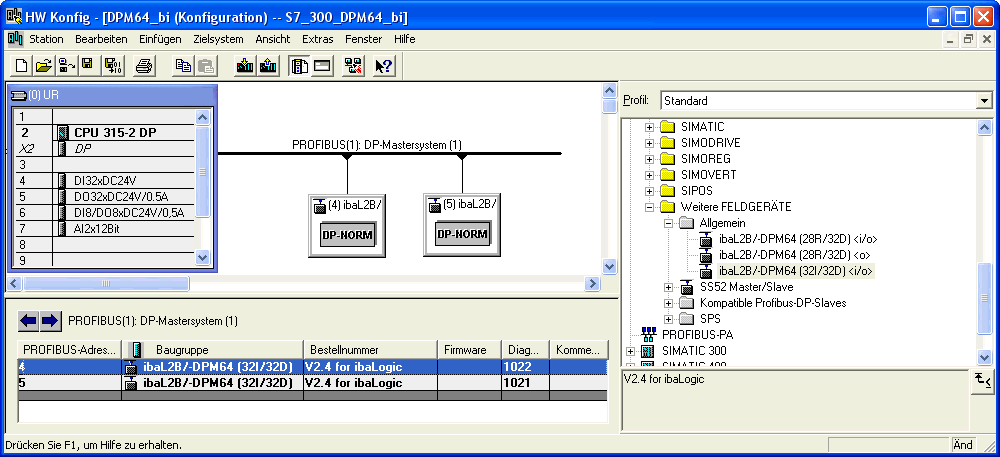Viewport: 1000px width, 457px height.
Task: Select the DI32xDC24V module in slot 4
Action: 105,180
